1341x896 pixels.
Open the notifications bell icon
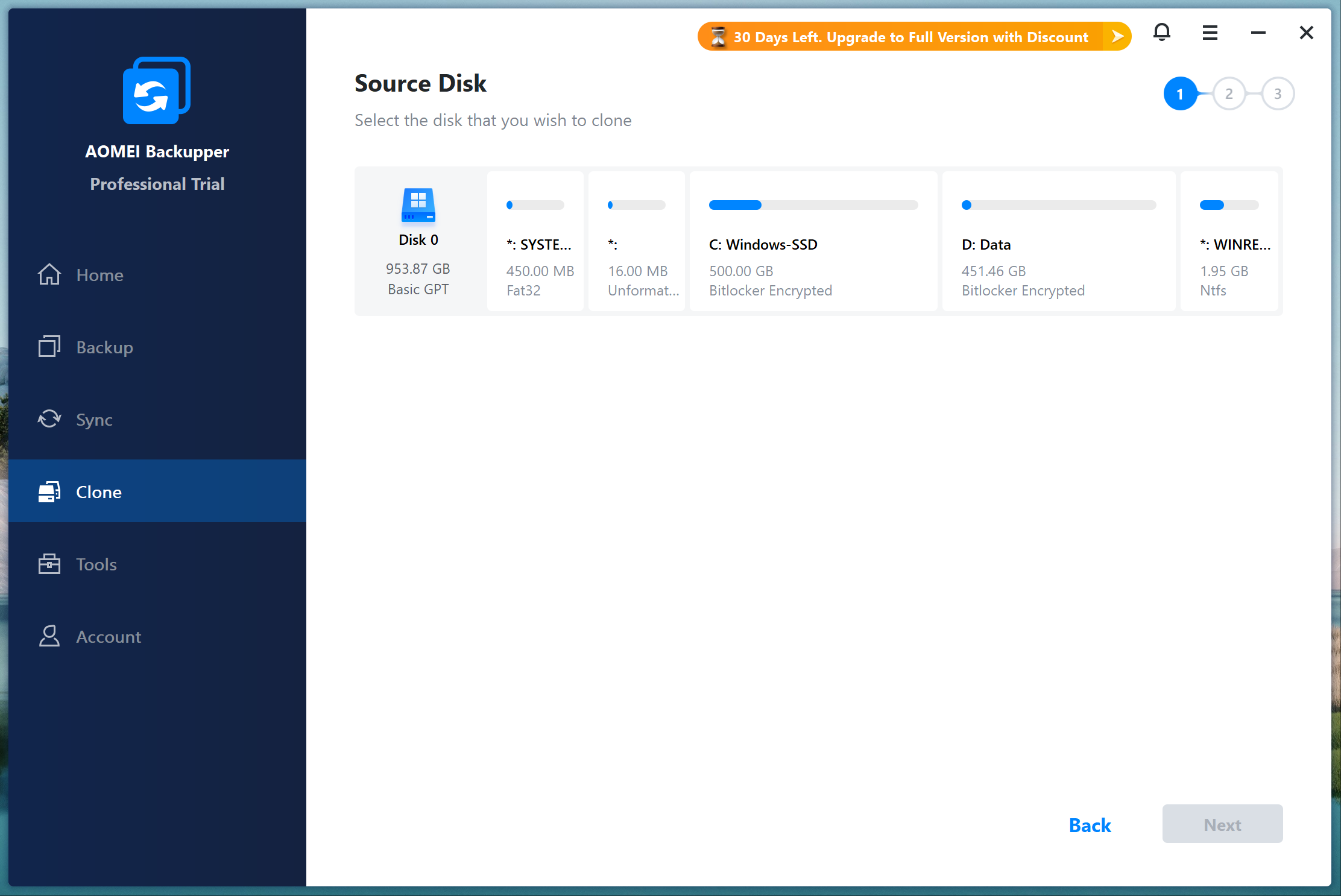[1161, 33]
